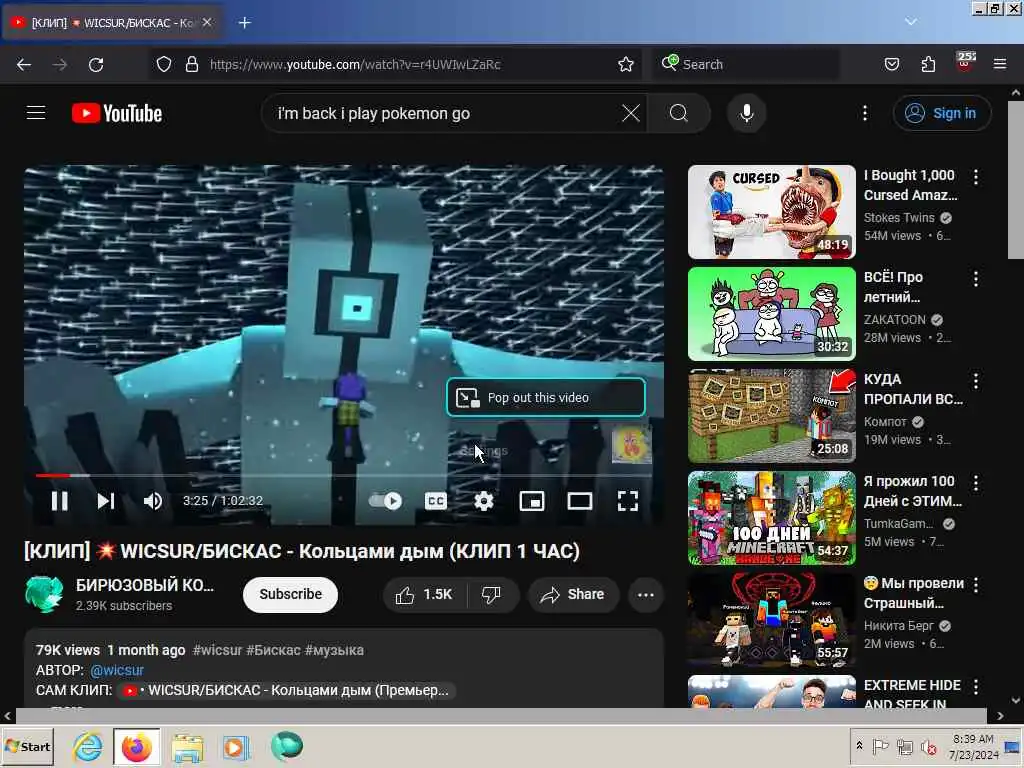Image resolution: width=1024 pixels, height=768 pixels.
Task: Click the YouTube search magnifier button
Action: pyautogui.click(x=679, y=113)
